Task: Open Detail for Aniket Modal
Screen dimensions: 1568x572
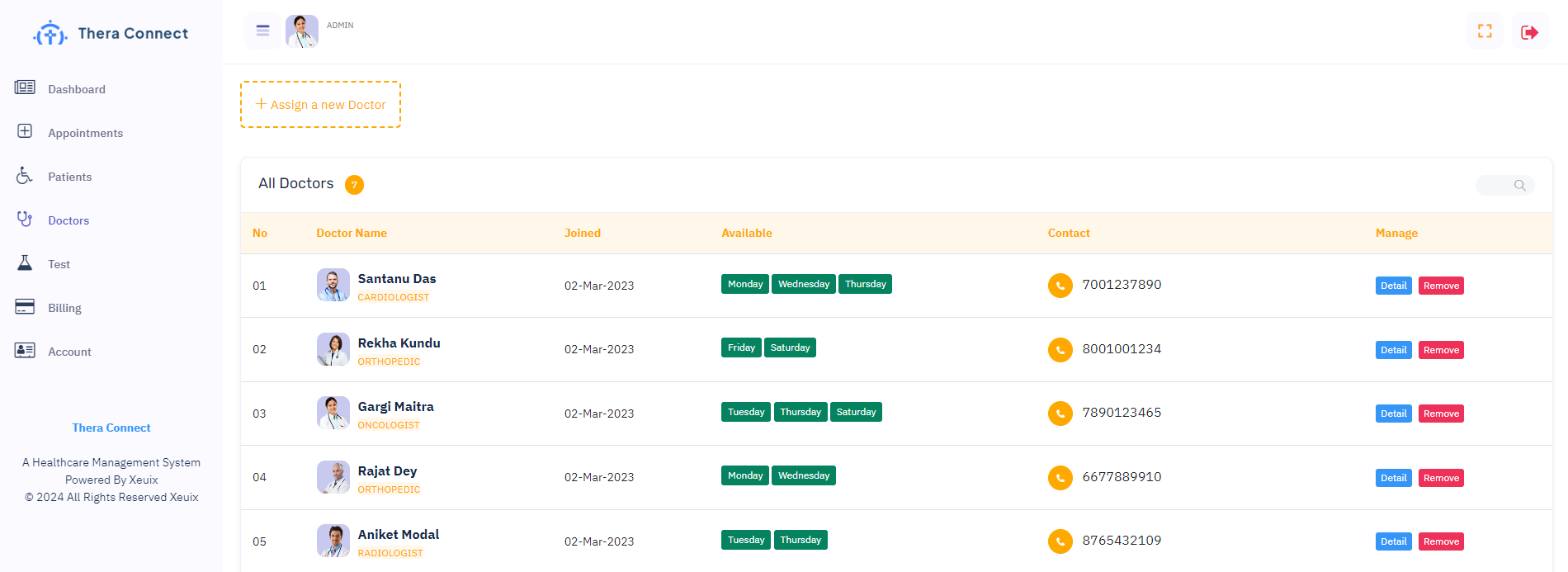Action: pos(1393,541)
